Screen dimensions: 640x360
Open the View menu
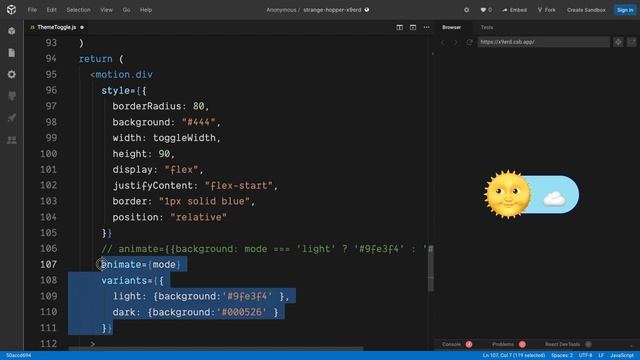coord(107,10)
